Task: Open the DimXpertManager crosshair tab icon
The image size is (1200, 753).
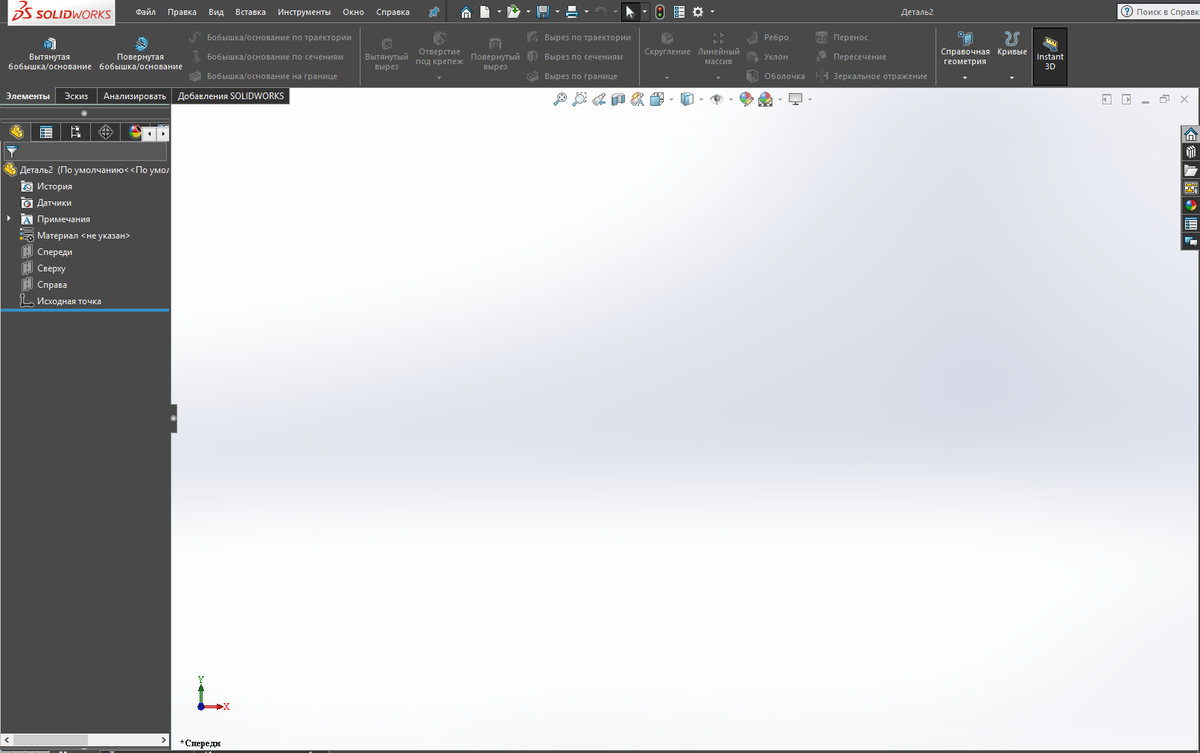Action: [105, 132]
